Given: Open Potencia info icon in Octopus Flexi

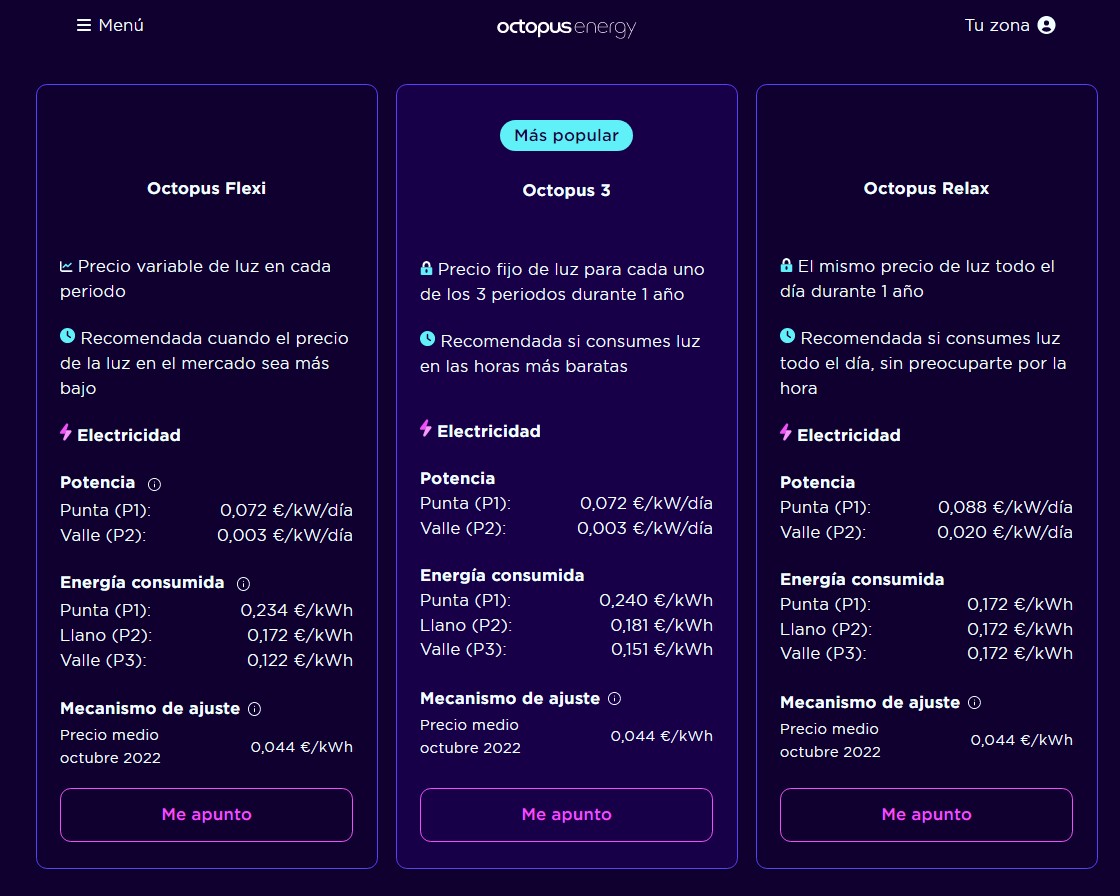Looking at the screenshot, I should tap(154, 484).
